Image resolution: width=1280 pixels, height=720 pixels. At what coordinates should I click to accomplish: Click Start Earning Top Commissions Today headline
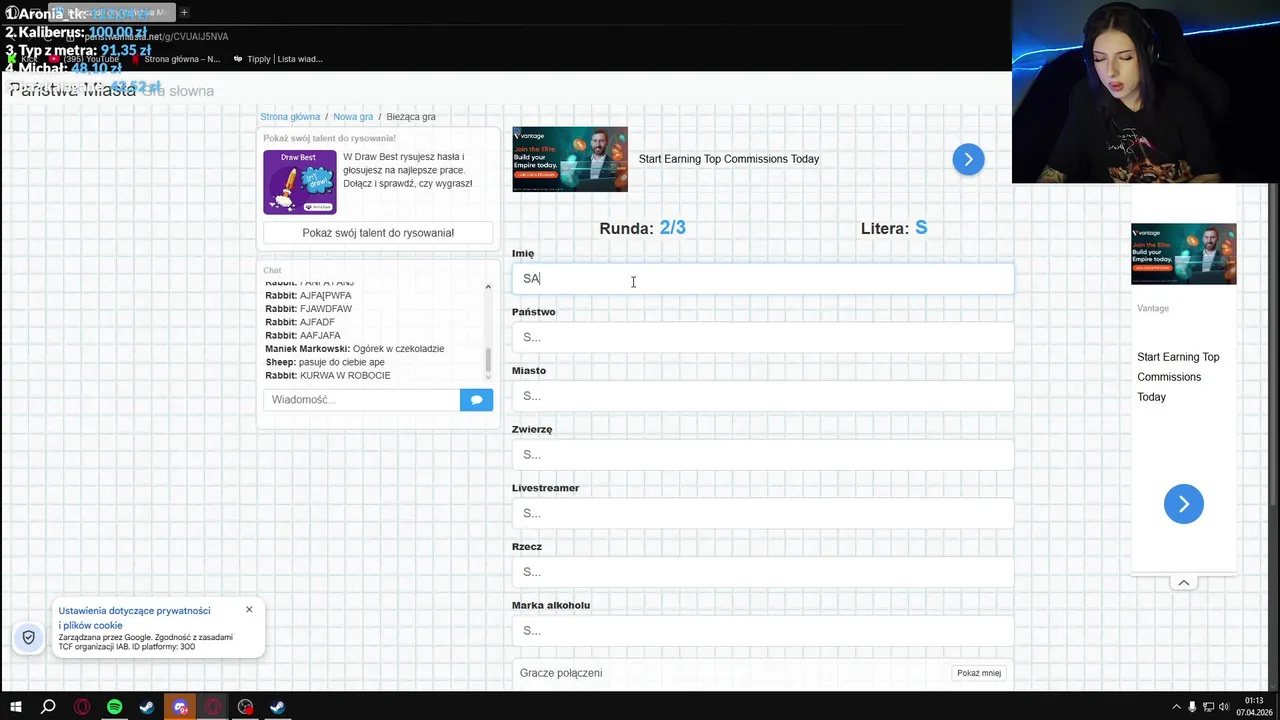tap(729, 159)
